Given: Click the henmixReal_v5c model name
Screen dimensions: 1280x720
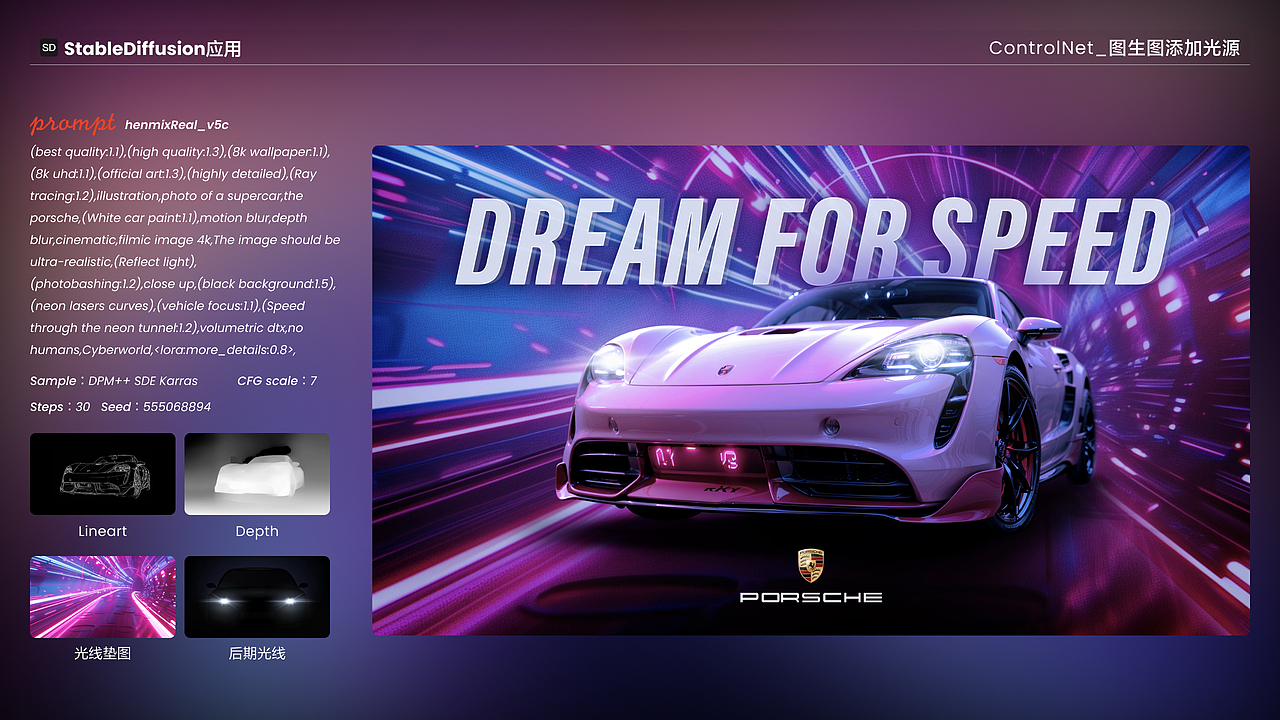Looking at the screenshot, I should pos(177,125).
